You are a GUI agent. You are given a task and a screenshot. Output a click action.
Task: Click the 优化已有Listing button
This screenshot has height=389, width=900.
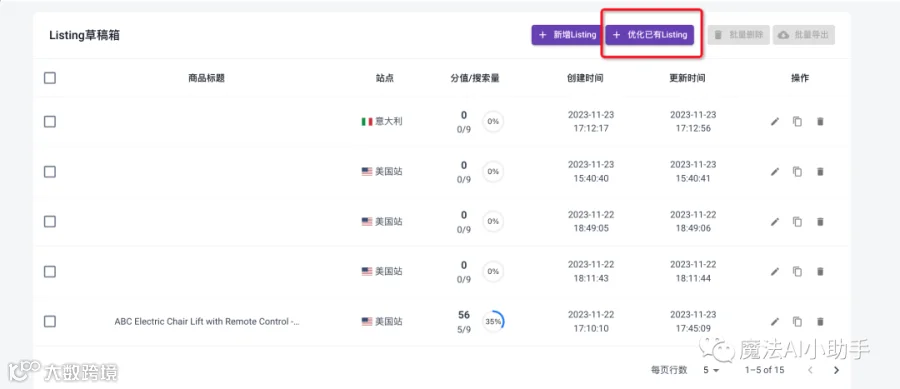650,35
